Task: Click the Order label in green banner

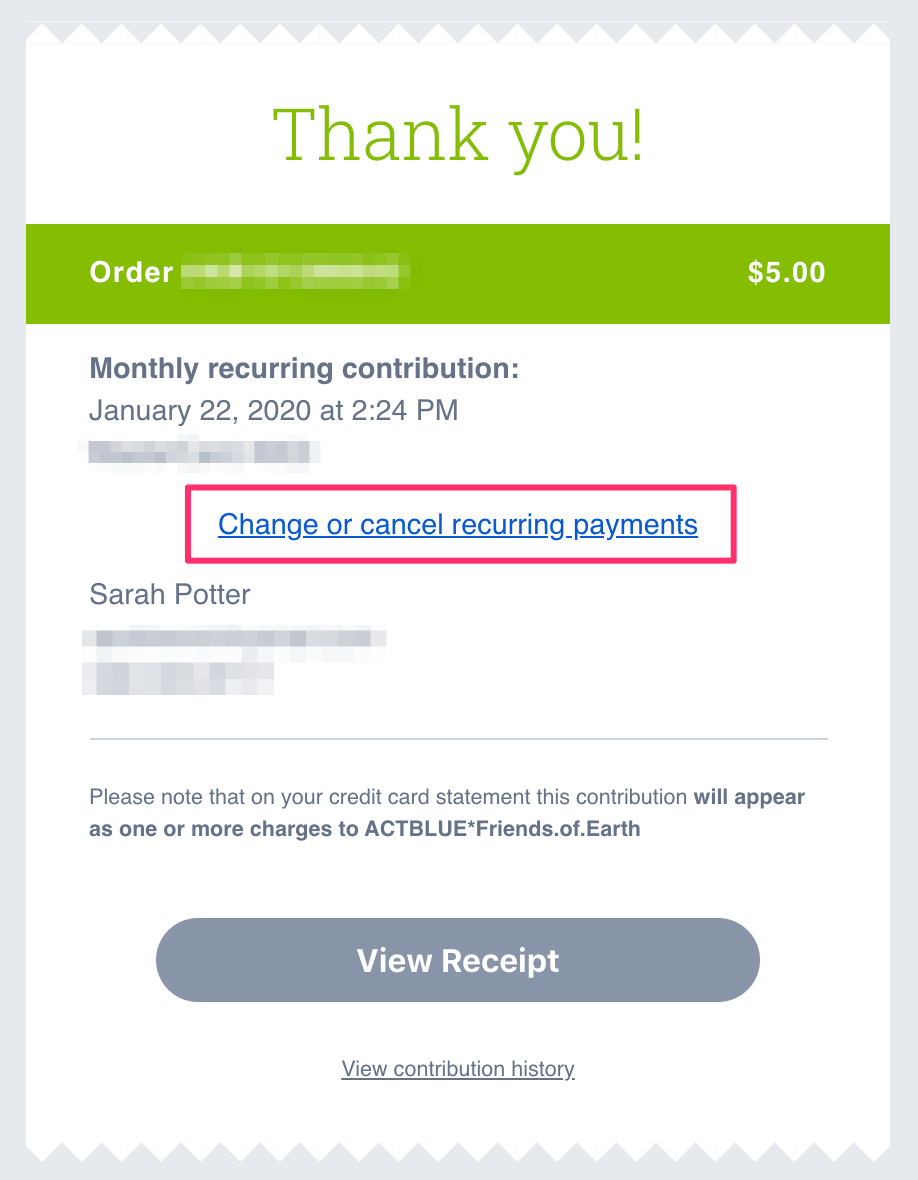Action: coord(132,272)
